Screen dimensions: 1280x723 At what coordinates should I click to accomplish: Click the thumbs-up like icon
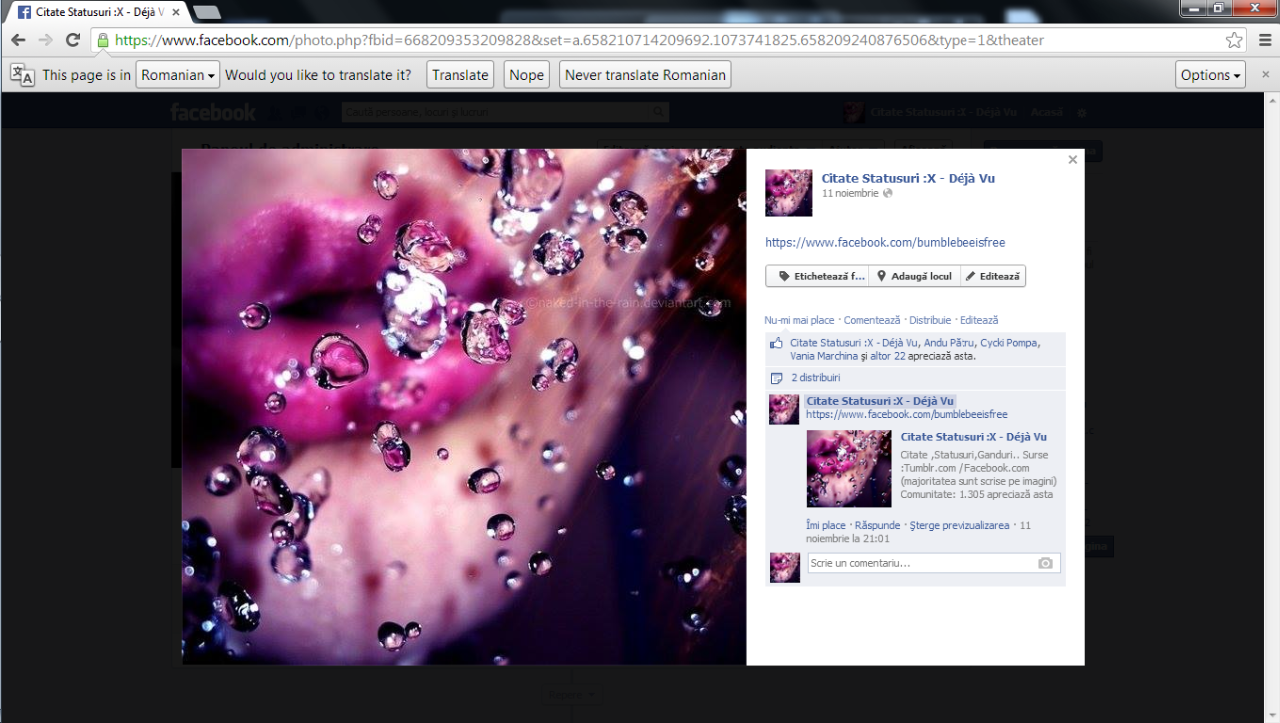pyautogui.click(x=776, y=343)
